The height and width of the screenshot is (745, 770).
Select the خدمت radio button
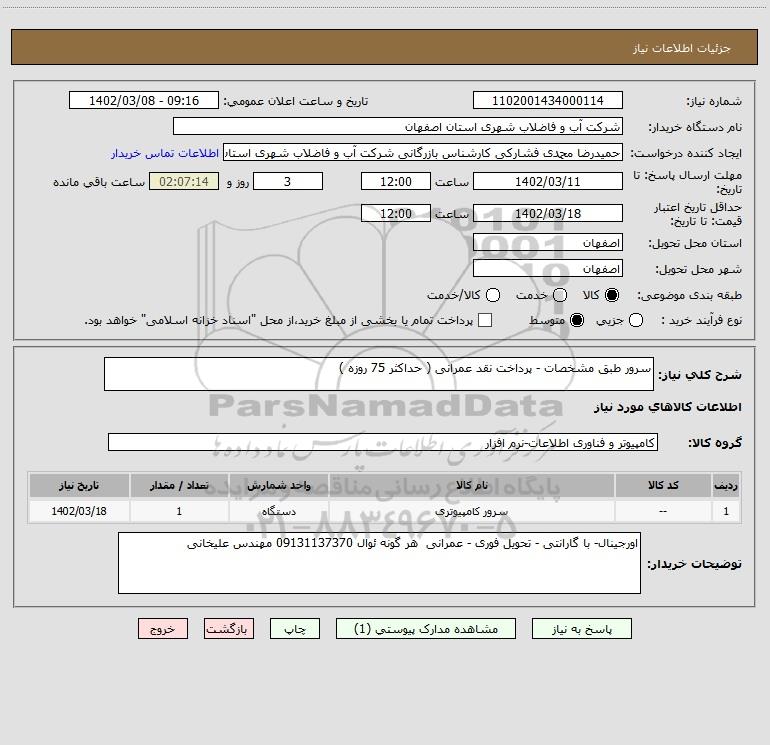(x=560, y=295)
